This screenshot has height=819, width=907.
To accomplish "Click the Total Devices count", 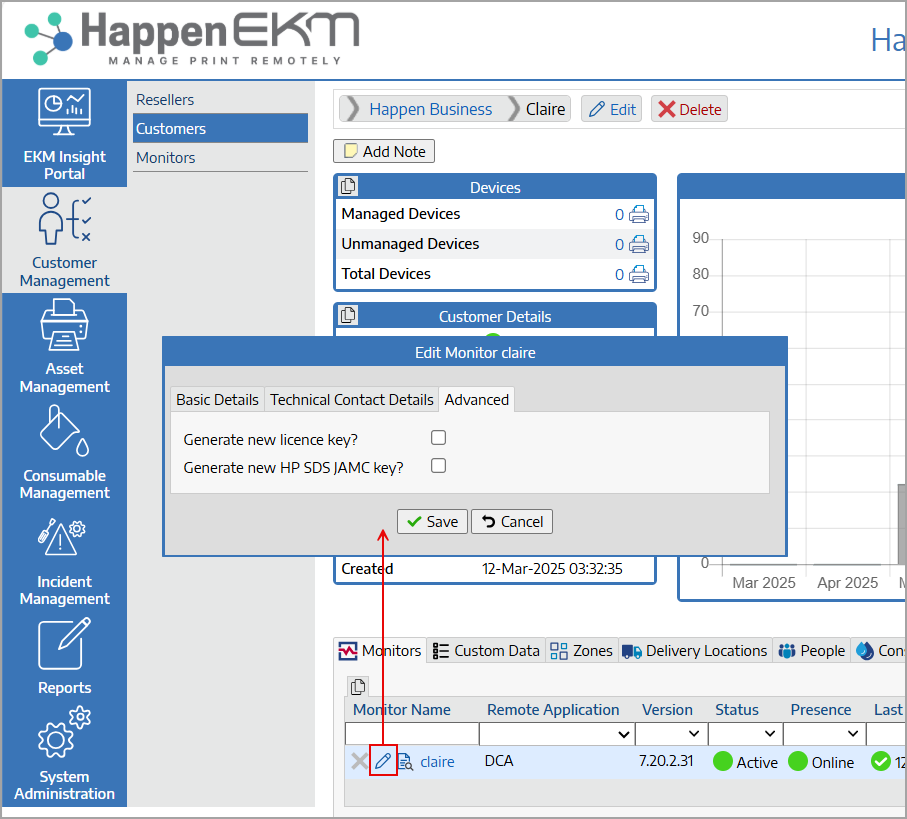I will 619,275.
